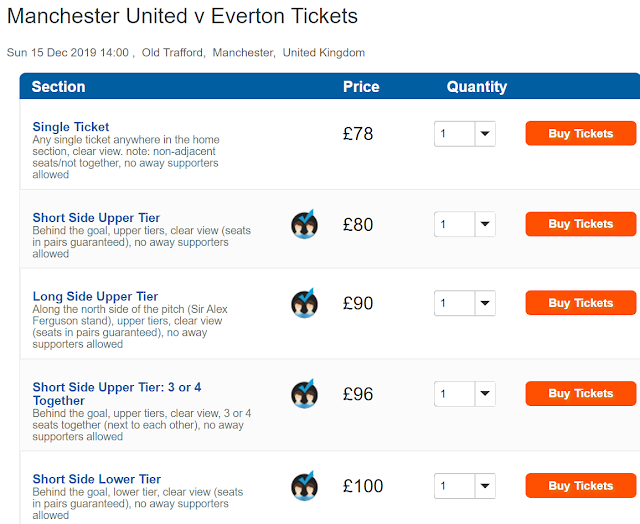
Task: Click paired-seats icon for Short Side Lower Tier
Action: [x=304, y=487]
